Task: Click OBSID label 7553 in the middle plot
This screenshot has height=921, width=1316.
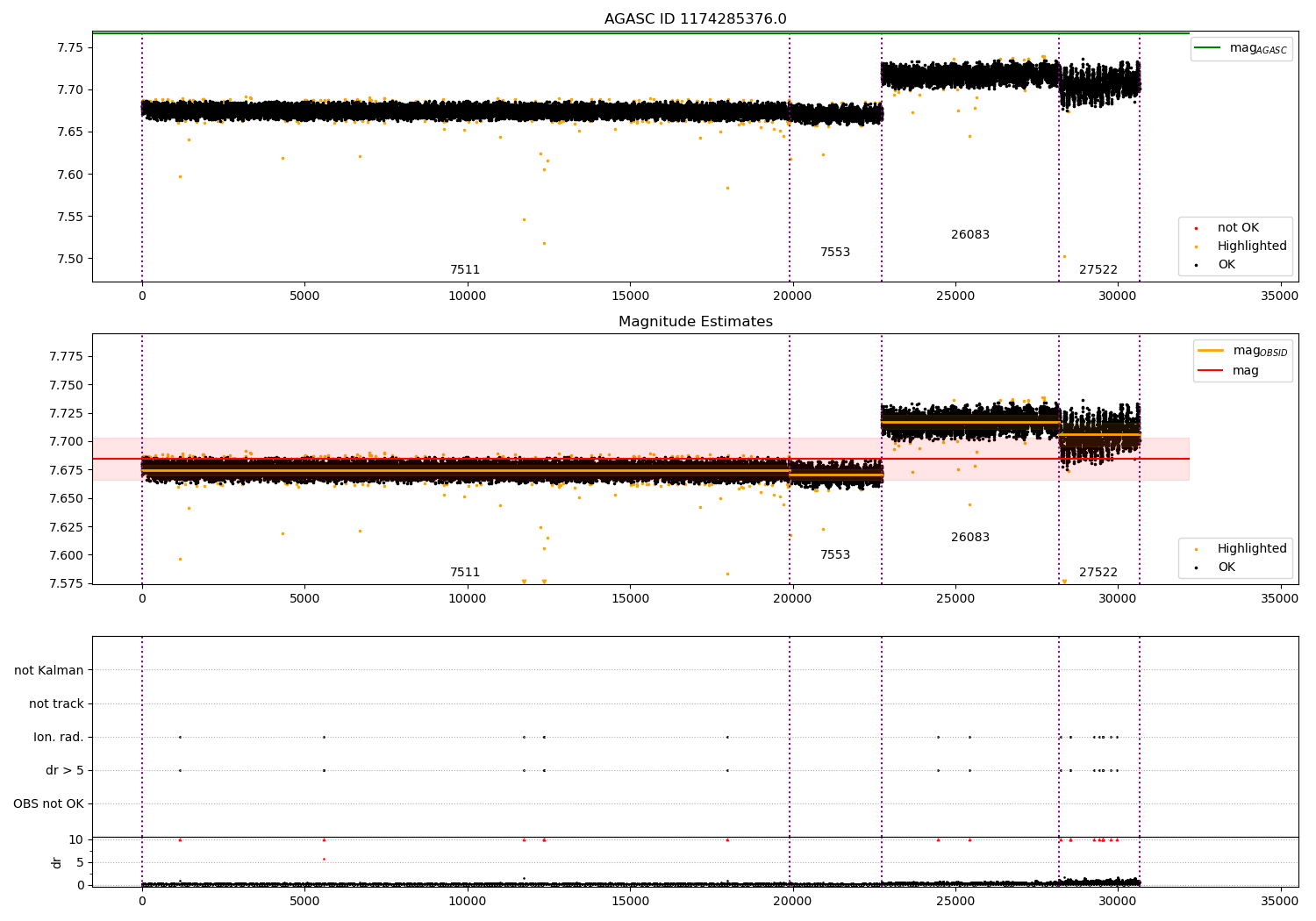Action: click(x=835, y=555)
